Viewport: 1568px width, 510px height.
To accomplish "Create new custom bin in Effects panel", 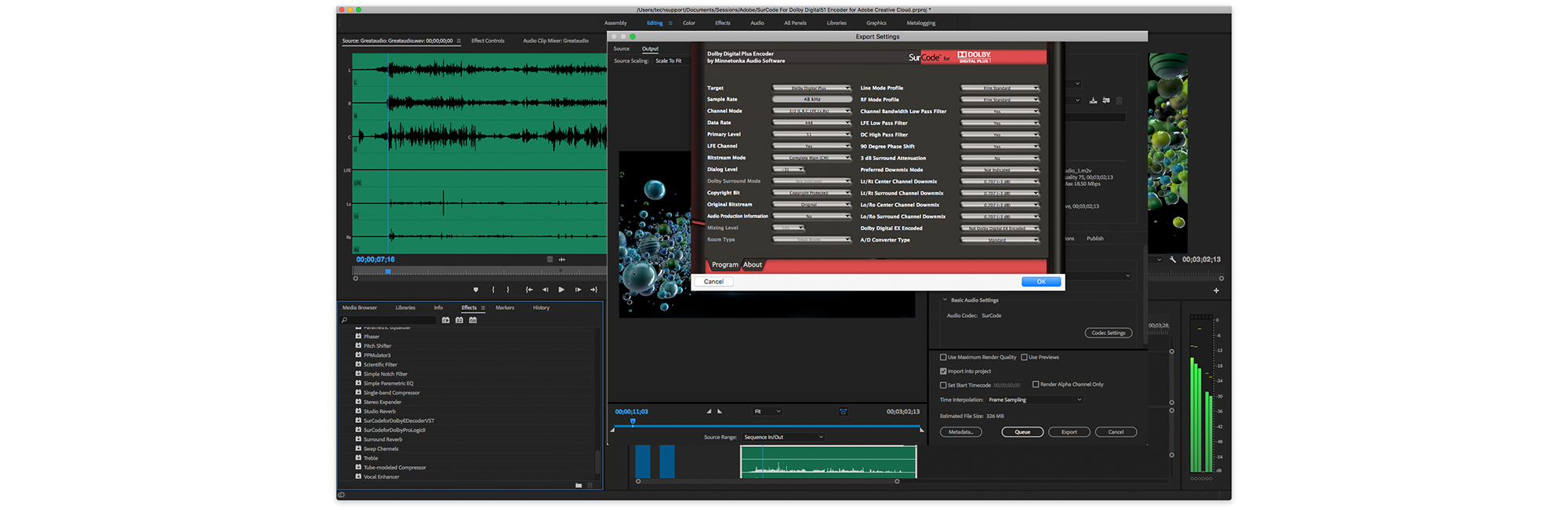I will [579, 486].
